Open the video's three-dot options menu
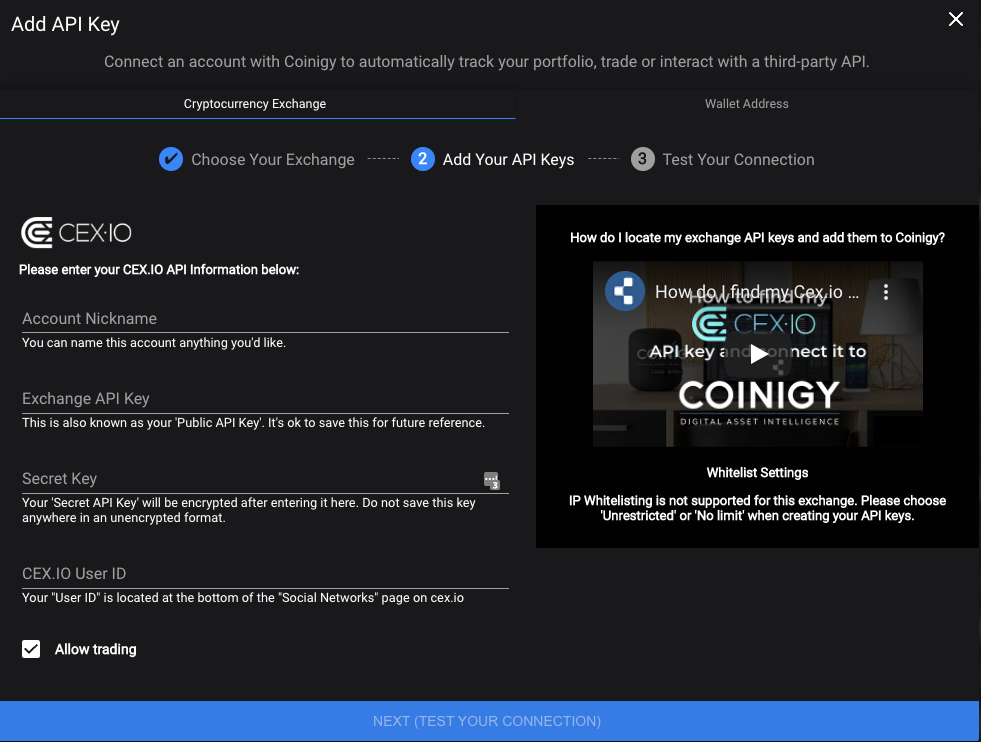Image resolution: width=981 pixels, height=742 pixels. 886,292
